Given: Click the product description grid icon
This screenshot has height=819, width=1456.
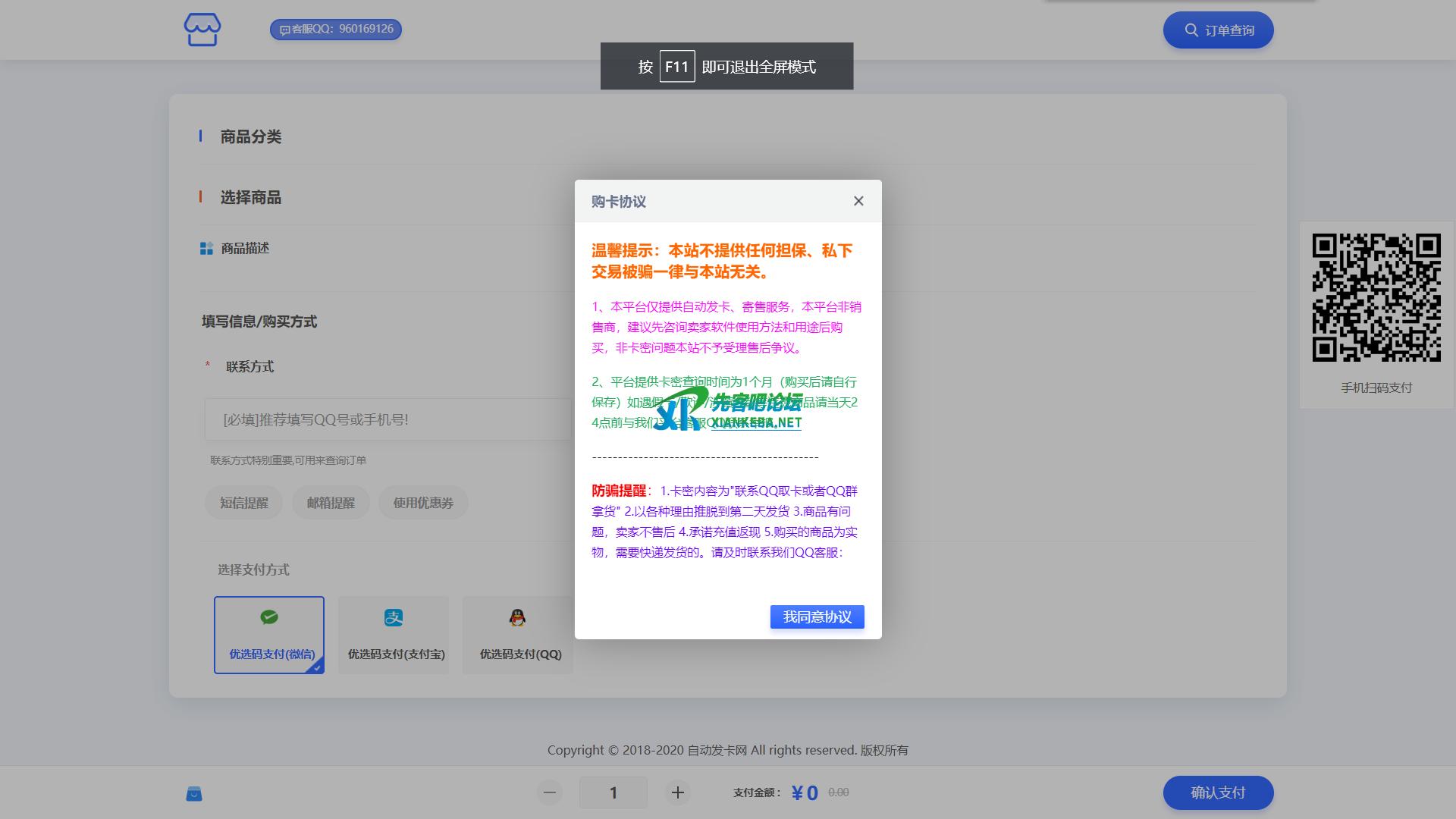Looking at the screenshot, I should [x=206, y=249].
